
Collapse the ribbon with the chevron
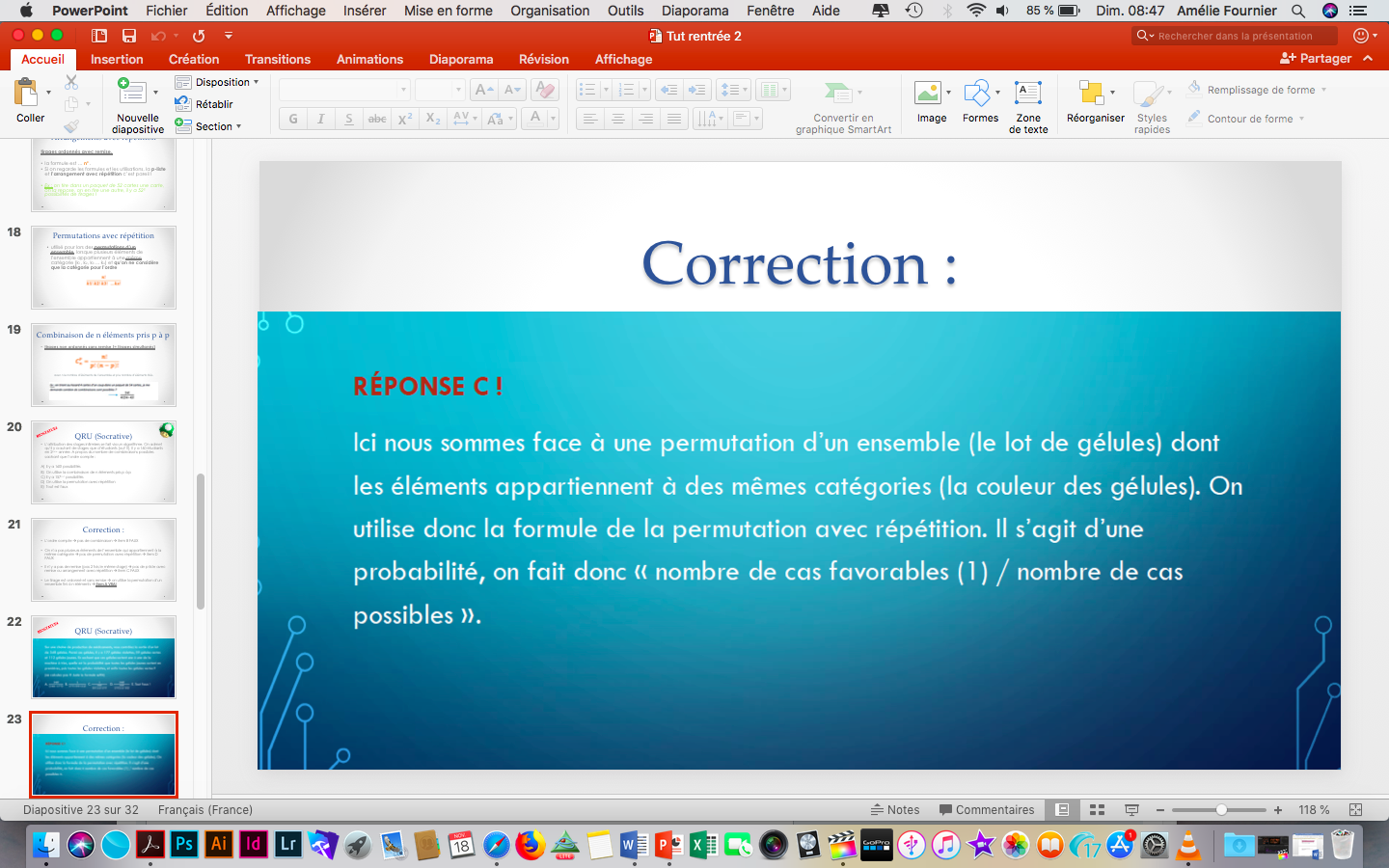1368,59
